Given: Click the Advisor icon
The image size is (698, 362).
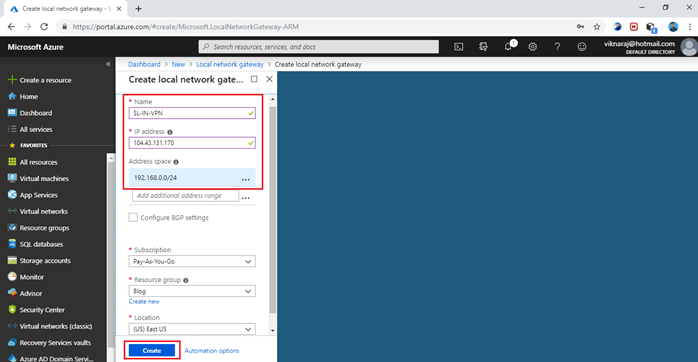Looking at the screenshot, I should [x=12, y=293].
